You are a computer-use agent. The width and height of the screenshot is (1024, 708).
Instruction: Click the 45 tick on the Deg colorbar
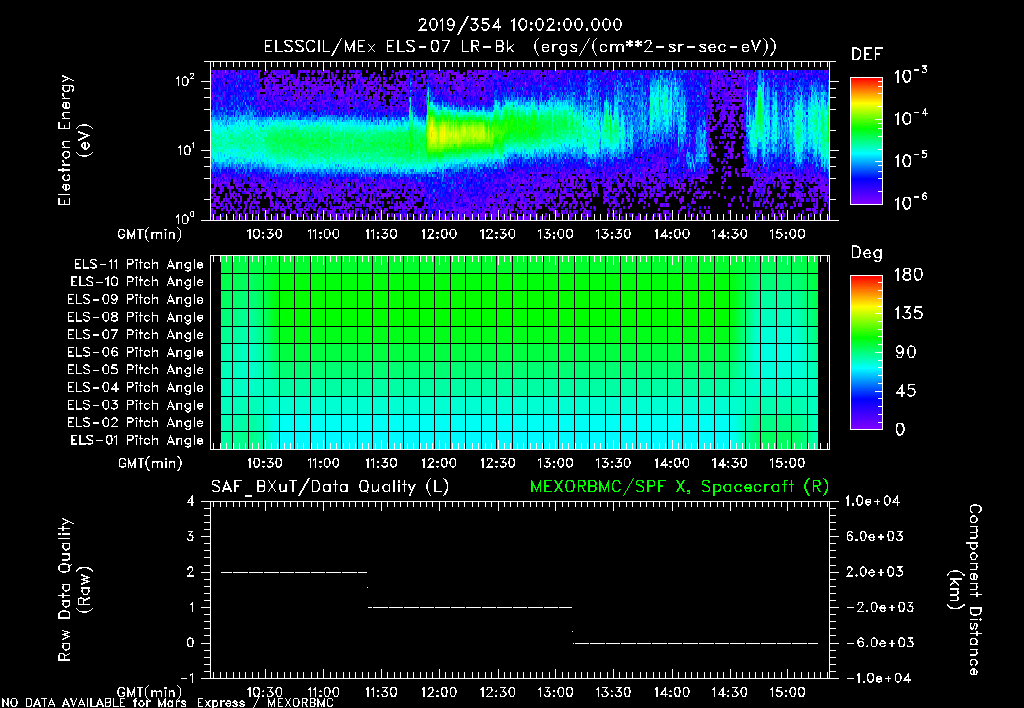[x=906, y=391]
